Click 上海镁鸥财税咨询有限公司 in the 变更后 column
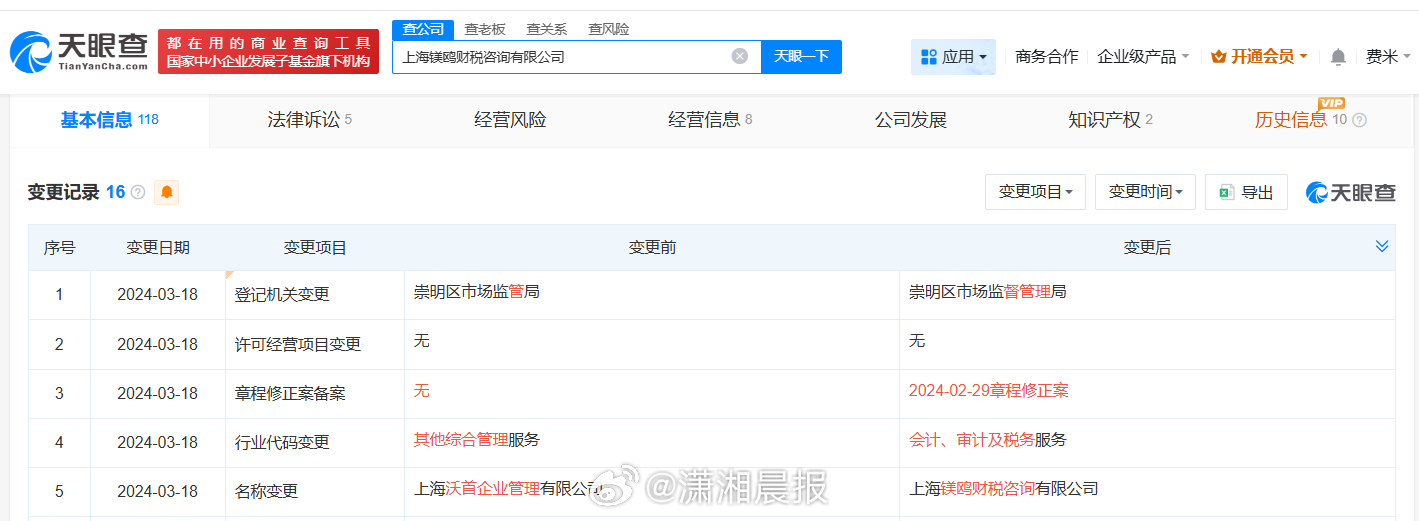Image resolution: width=1419 pixels, height=521 pixels. click(x=1003, y=488)
